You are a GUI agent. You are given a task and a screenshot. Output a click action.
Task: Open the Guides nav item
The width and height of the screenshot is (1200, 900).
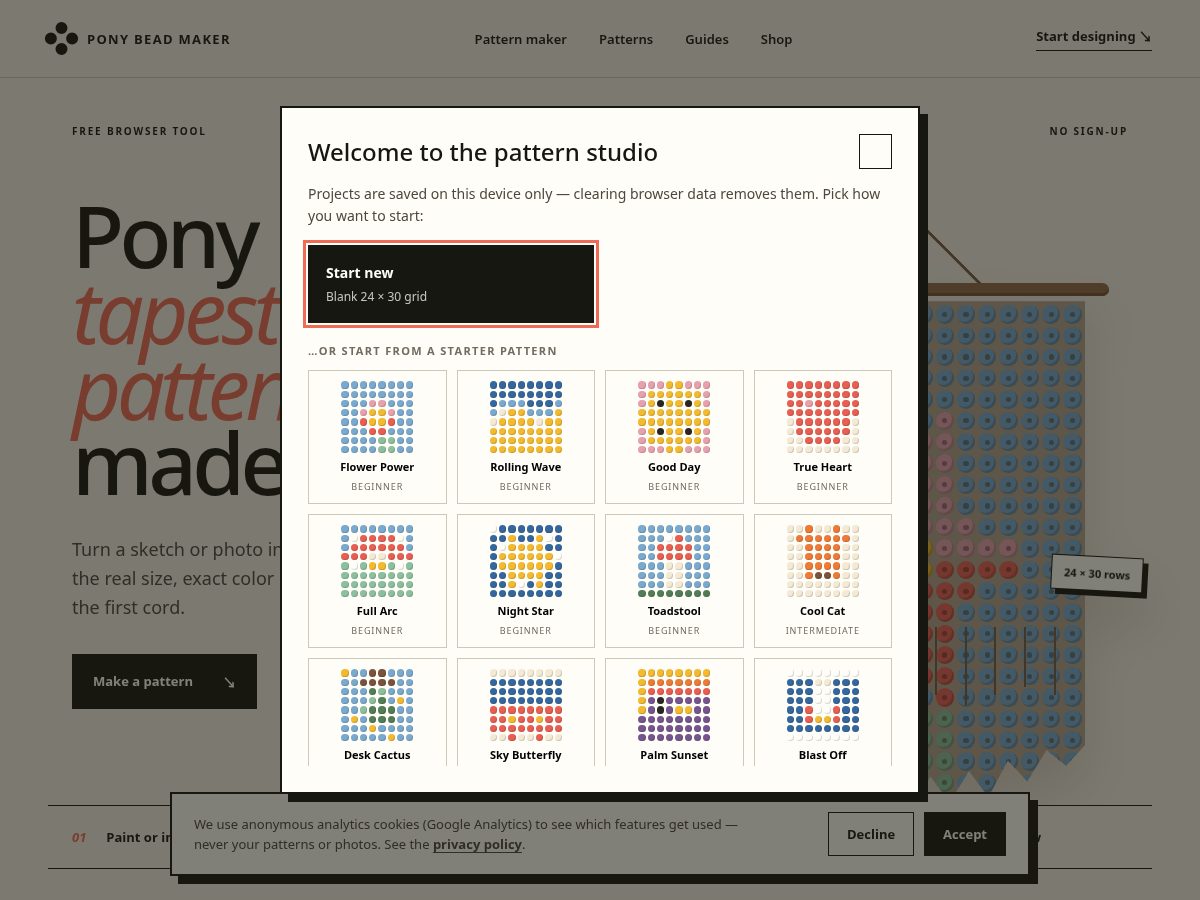(x=707, y=39)
